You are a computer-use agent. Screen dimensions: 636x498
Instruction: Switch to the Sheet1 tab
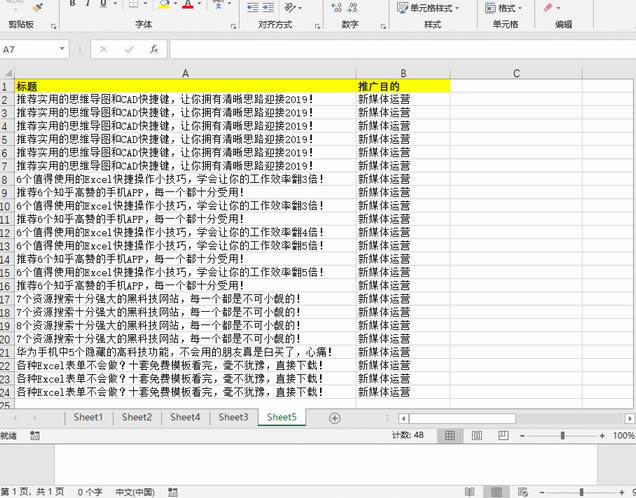tap(87, 417)
